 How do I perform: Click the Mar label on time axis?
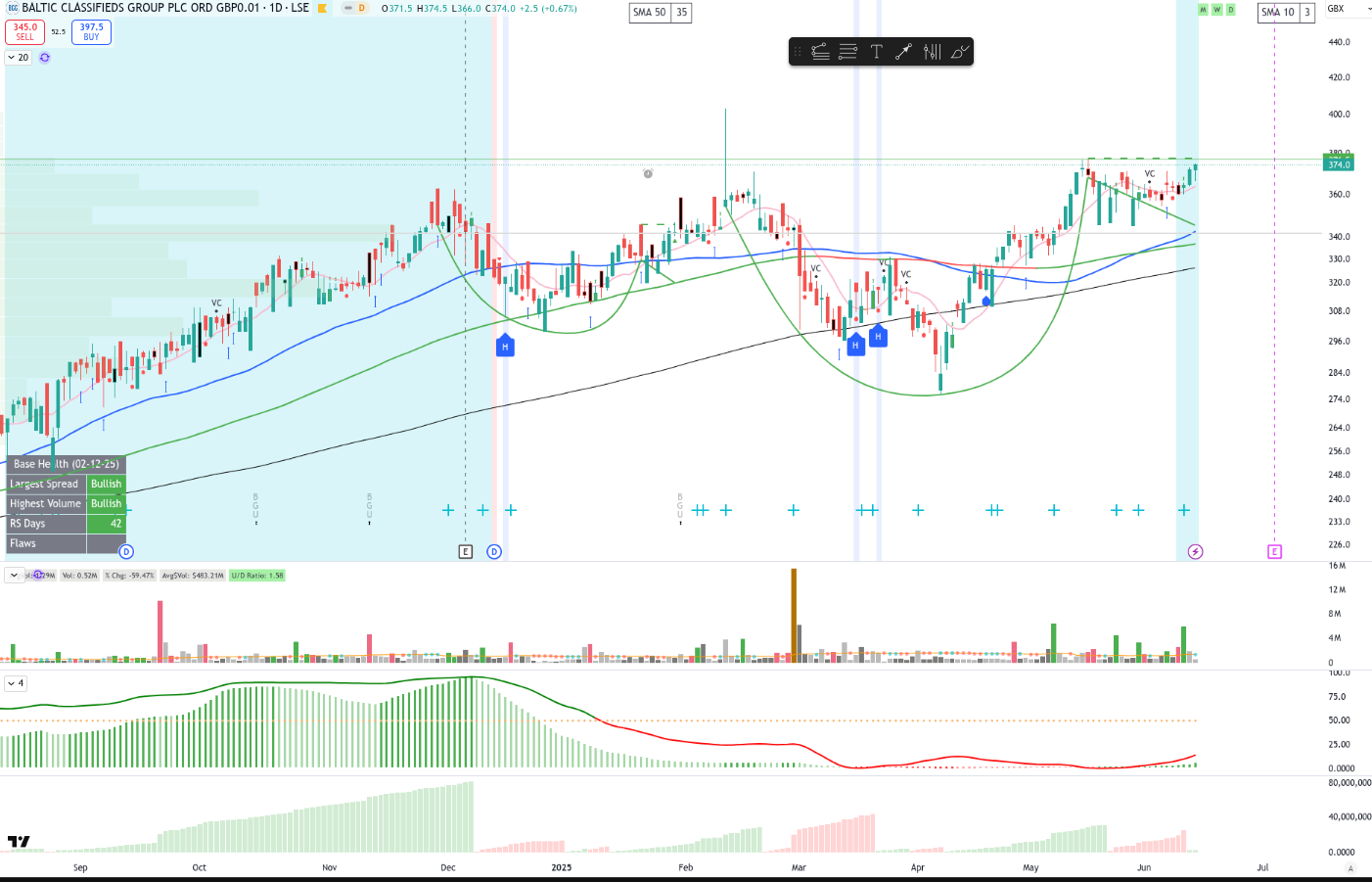pyautogui.click(x=799, y=867)
